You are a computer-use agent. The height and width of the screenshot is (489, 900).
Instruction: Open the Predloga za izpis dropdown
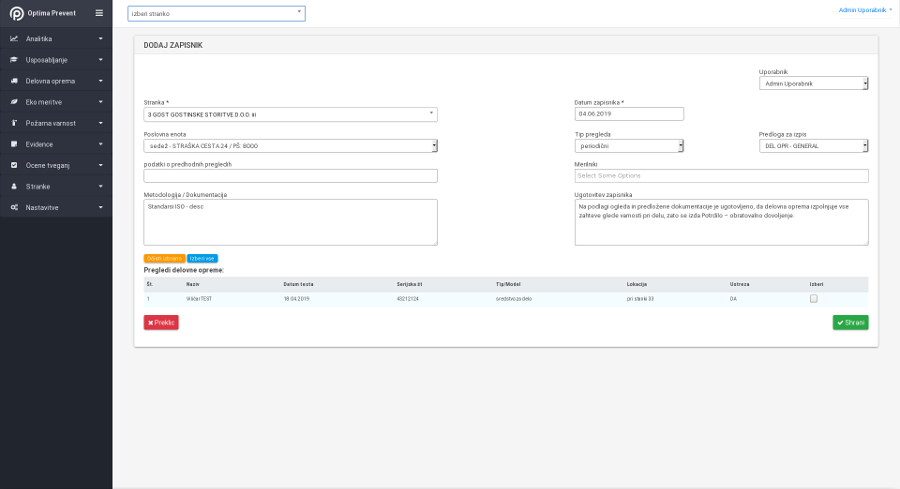tap(813, 146)
